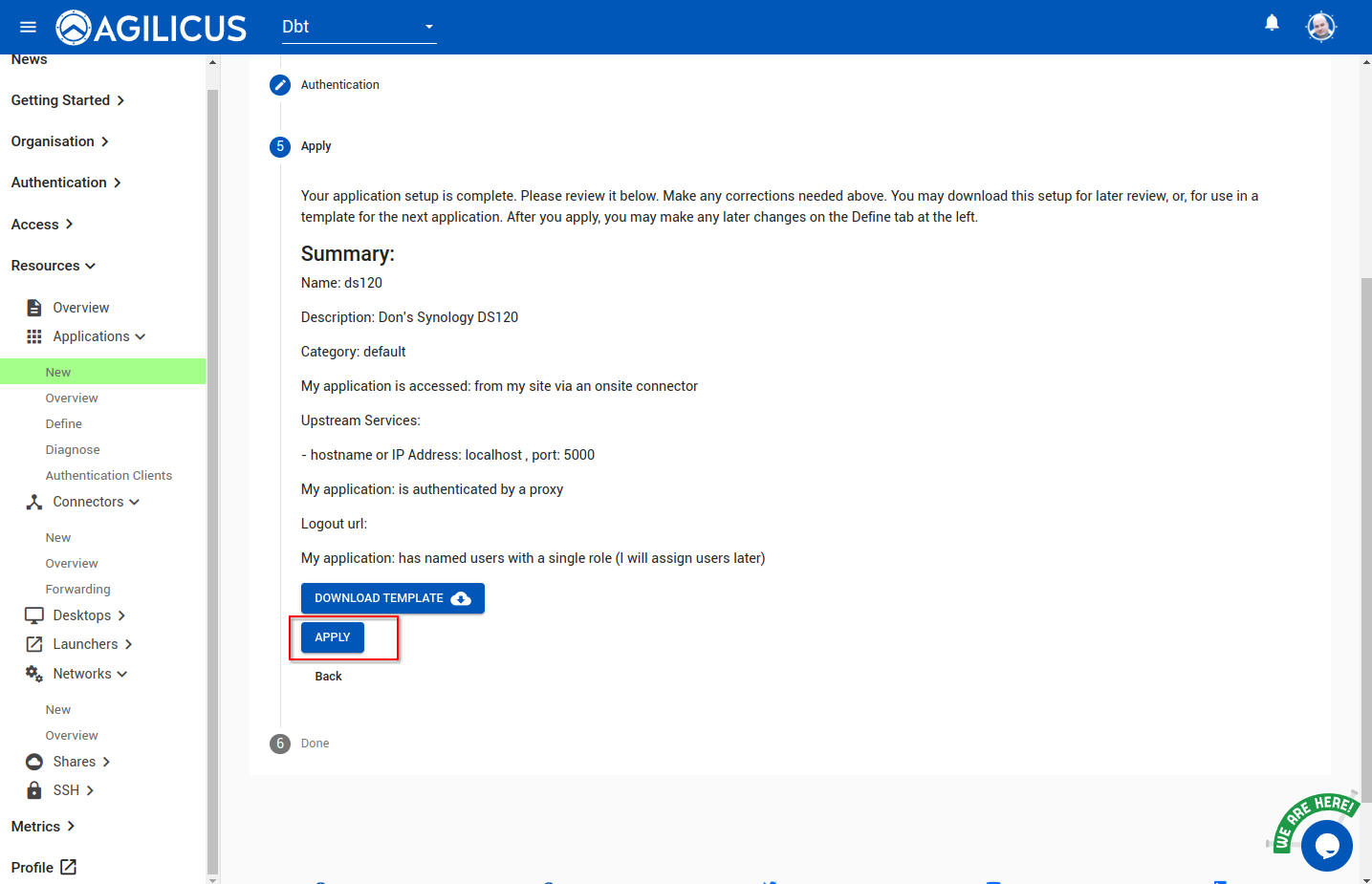Collapse the Networks submenu
Screen dimensions: 1372x884
pyautogui.click(x=90, y=674)
